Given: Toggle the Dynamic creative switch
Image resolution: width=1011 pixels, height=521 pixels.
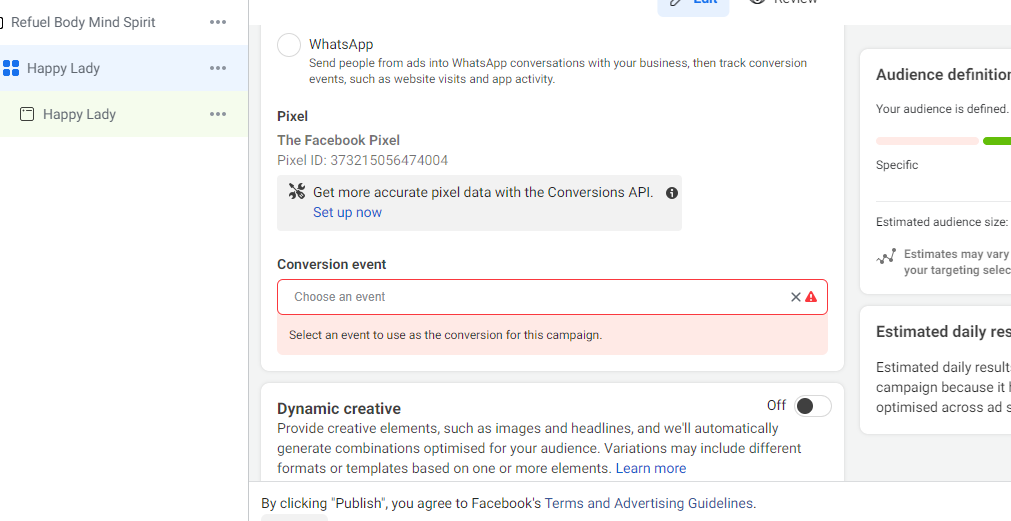Looking at the screenshot, I should (x=812, y=406).
